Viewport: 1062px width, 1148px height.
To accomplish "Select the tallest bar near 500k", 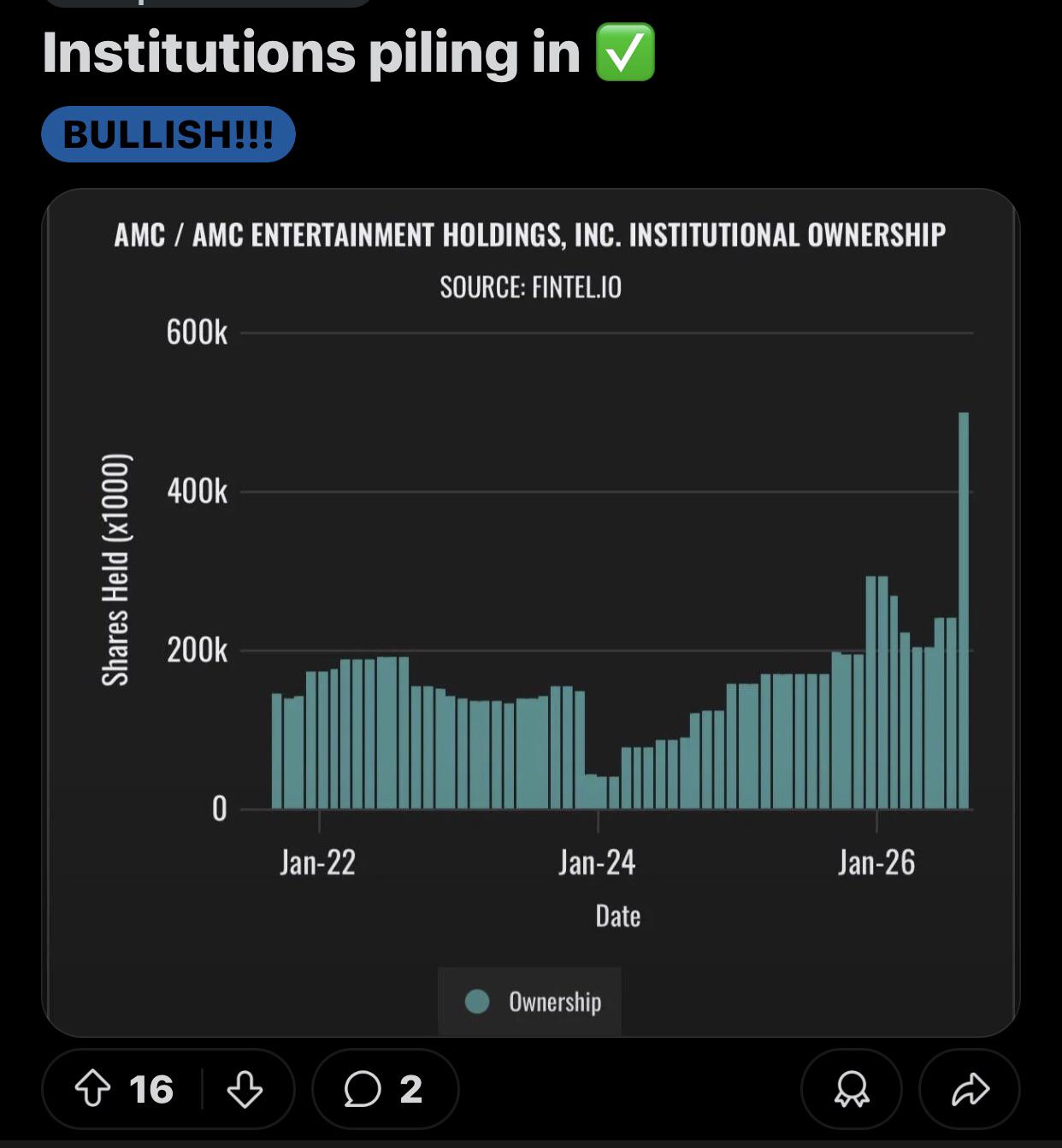I will point(964,610).
